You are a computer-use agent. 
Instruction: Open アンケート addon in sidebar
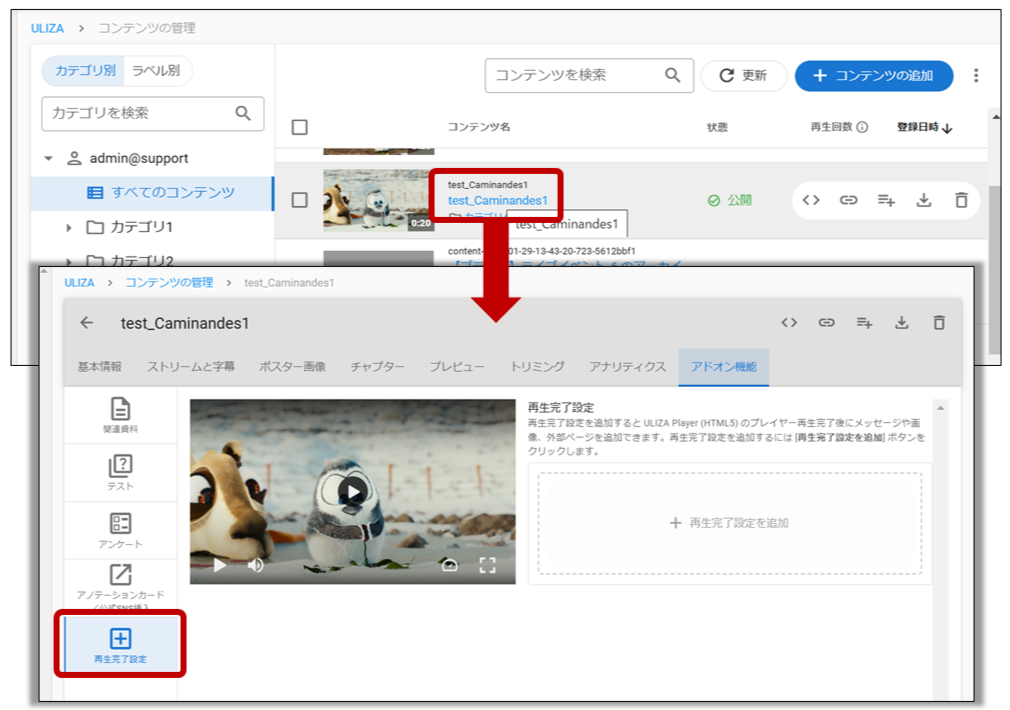(120, 530)
